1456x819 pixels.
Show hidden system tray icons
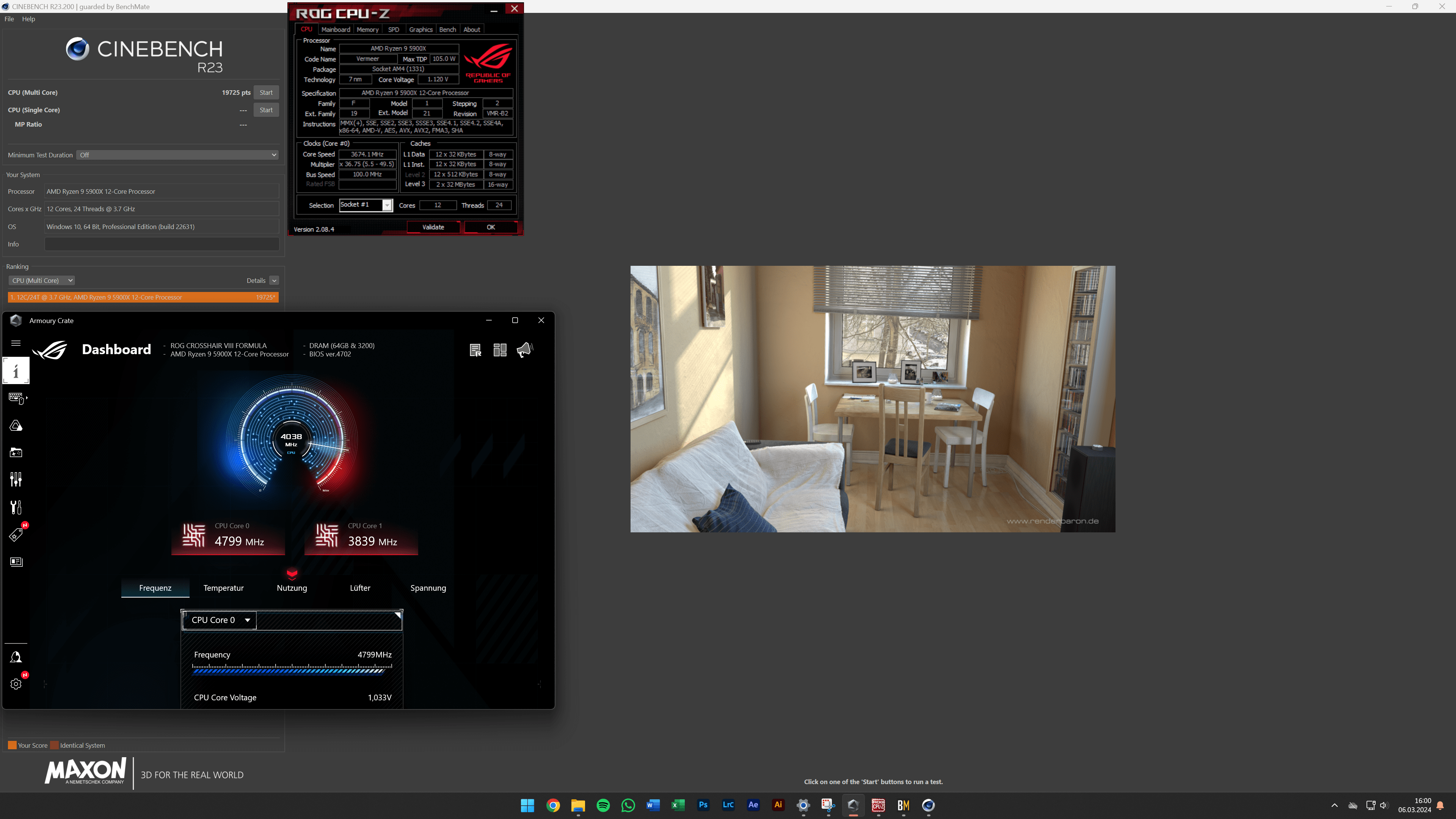tap(1335, 805)
